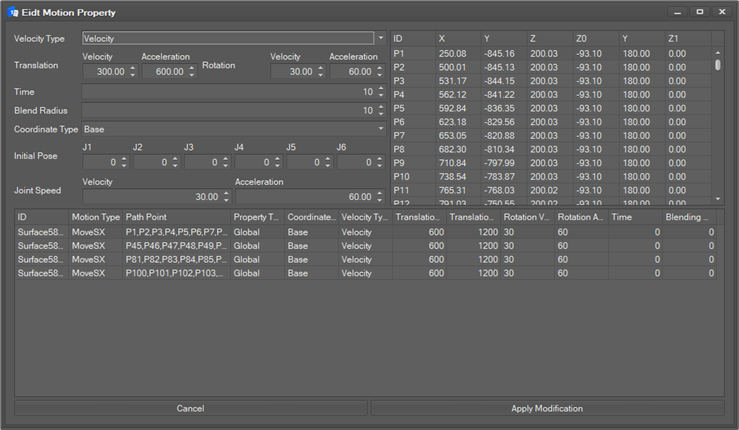Sort by the Motion Type column header
Image resolution: width=739 pixels, height=430 pixels.
pos(95,216)
